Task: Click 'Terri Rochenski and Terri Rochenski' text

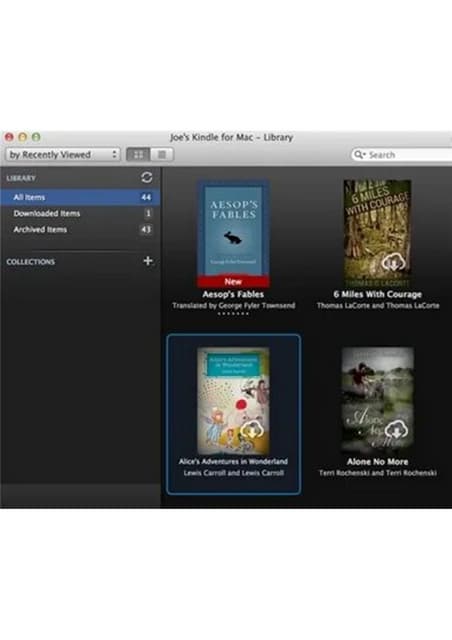Action: coord(378,473)
